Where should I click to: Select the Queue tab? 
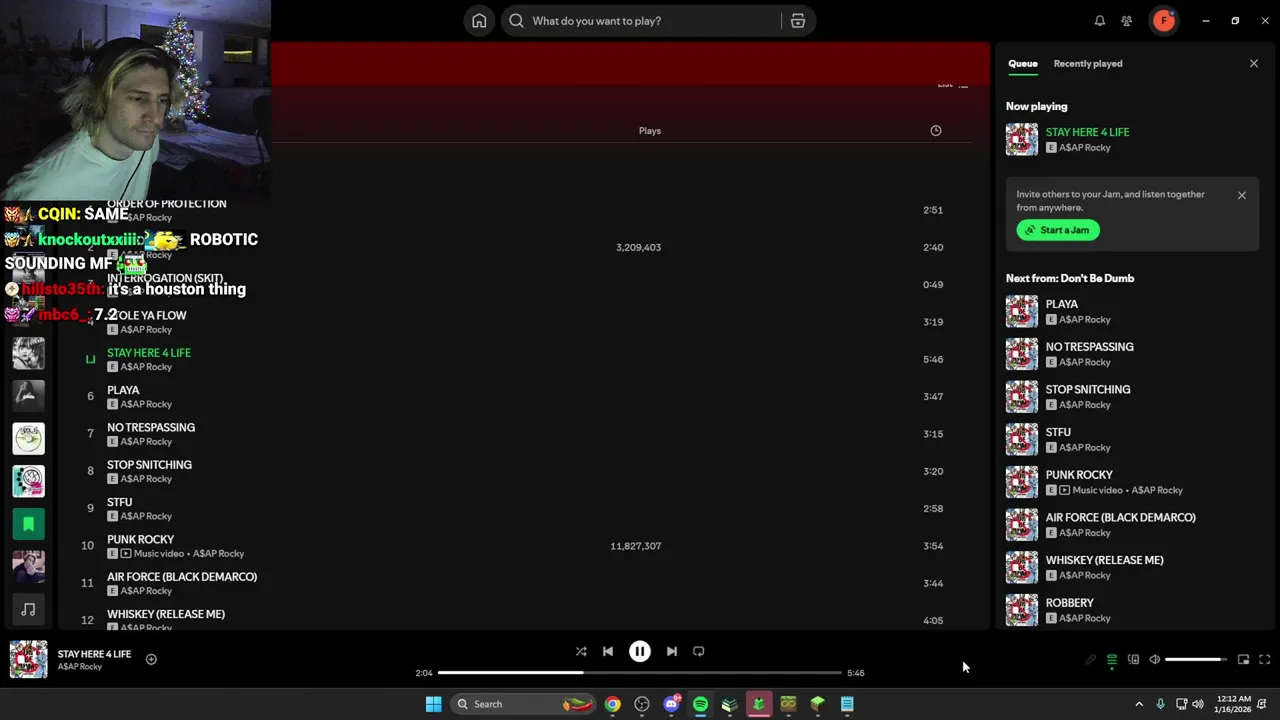point(1022,63)
